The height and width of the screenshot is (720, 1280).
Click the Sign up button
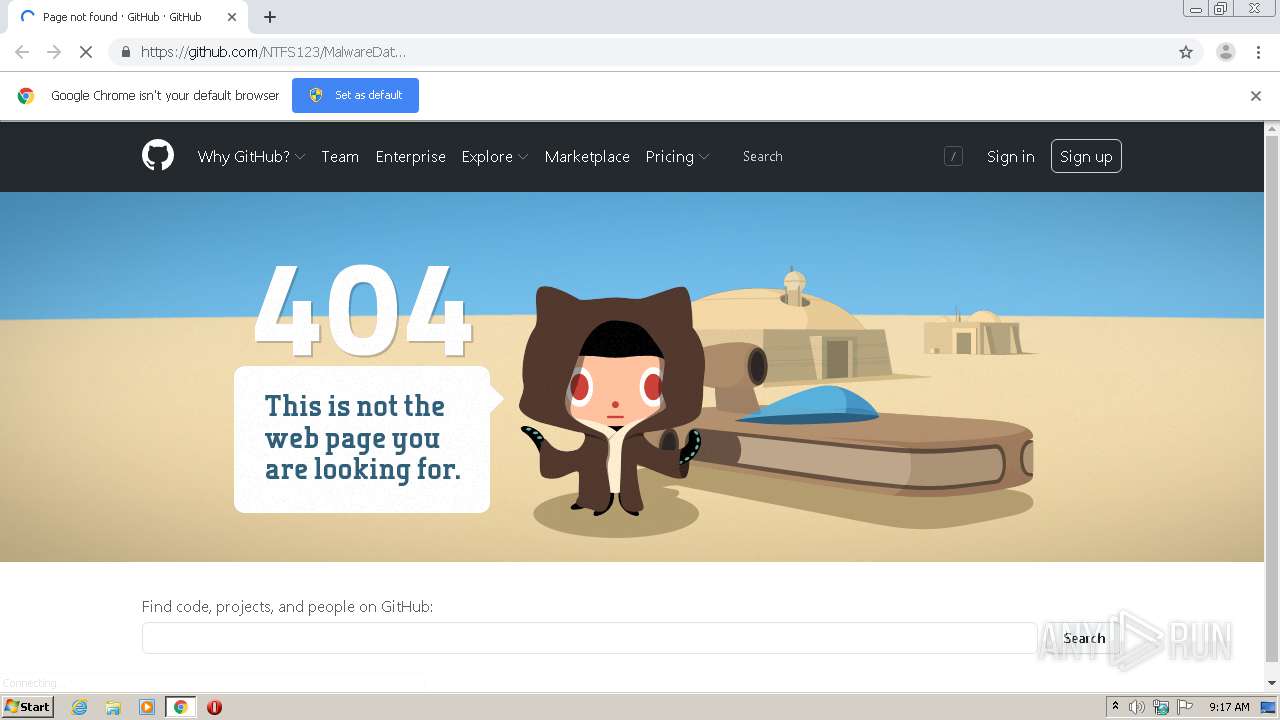point(1086,156)
